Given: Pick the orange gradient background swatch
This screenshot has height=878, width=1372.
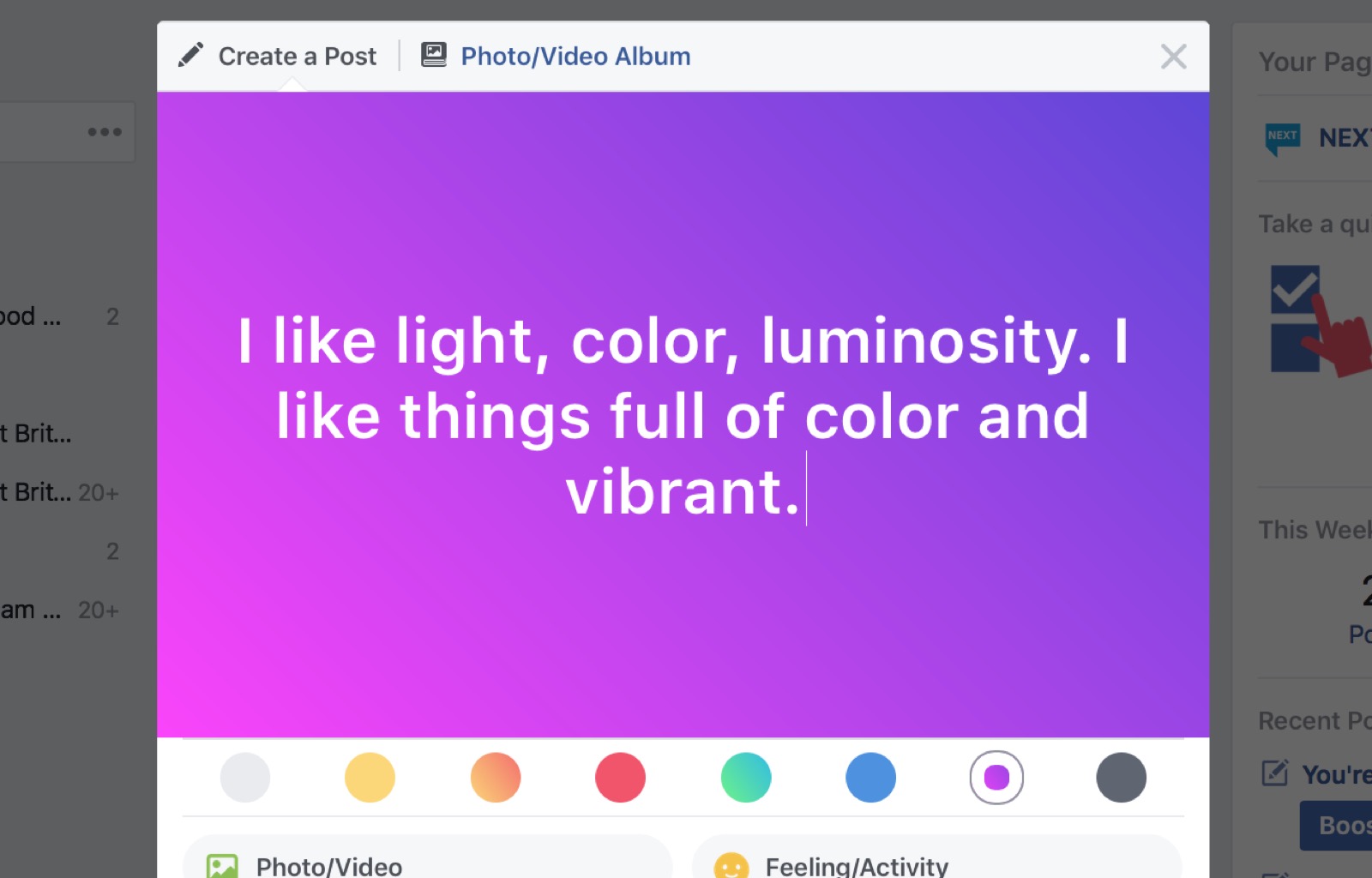Looking at the screenshot, I should (496, 778).
